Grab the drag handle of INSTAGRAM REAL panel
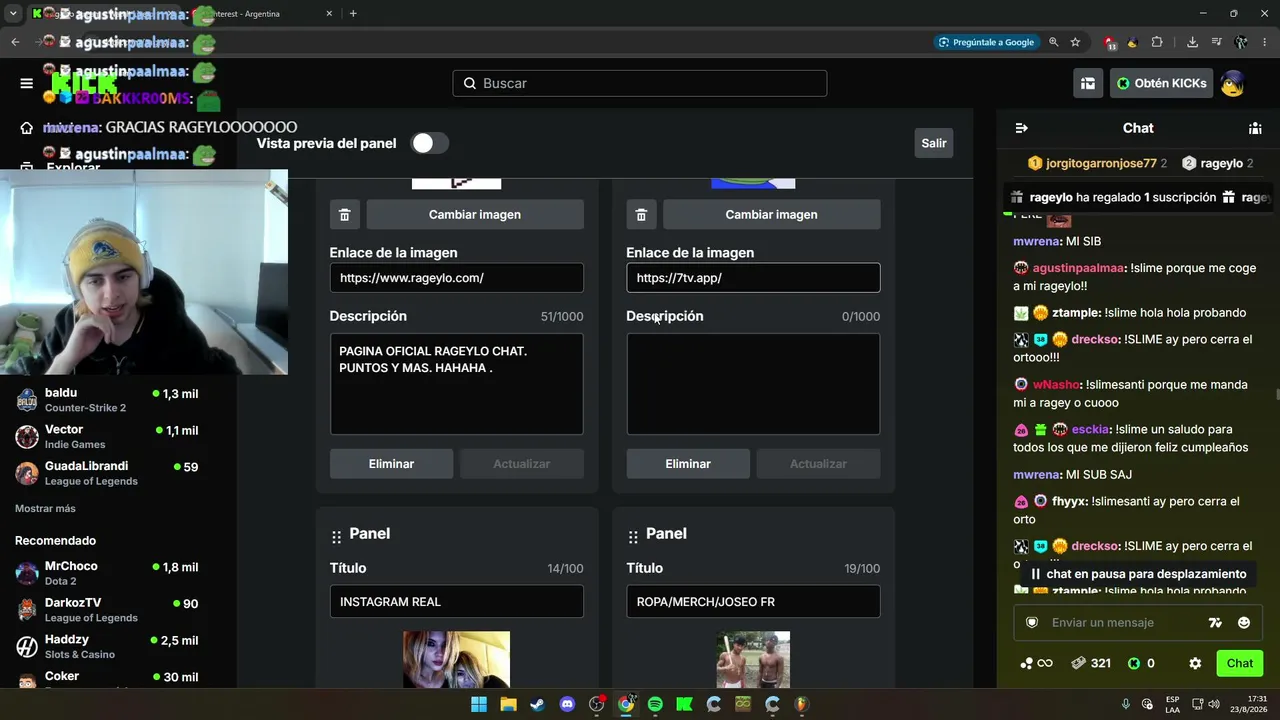This screenshot has width=1280, height=720. (336, 537)
